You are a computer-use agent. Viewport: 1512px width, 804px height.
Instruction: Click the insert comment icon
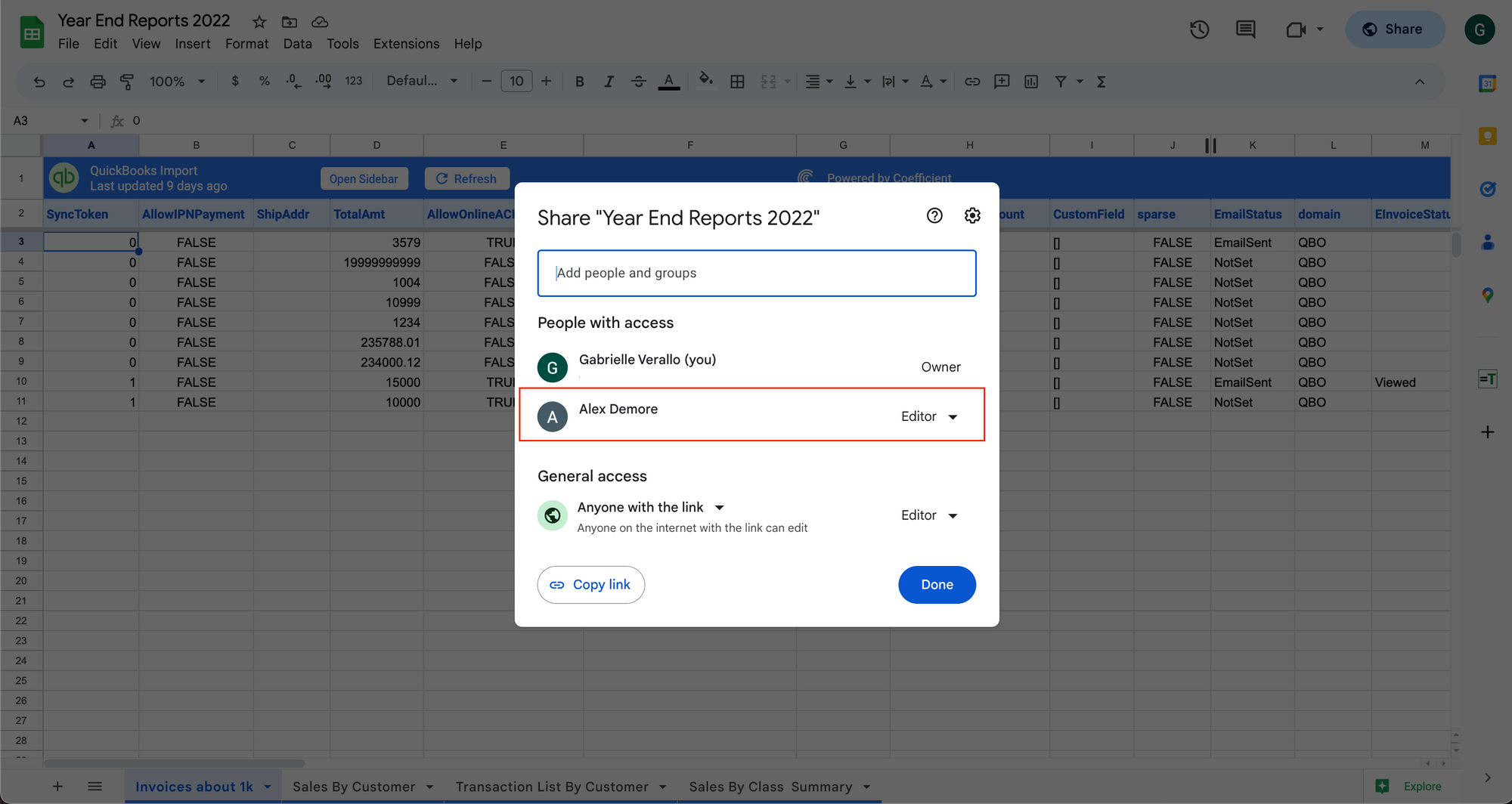click(x=1002, y=82)
